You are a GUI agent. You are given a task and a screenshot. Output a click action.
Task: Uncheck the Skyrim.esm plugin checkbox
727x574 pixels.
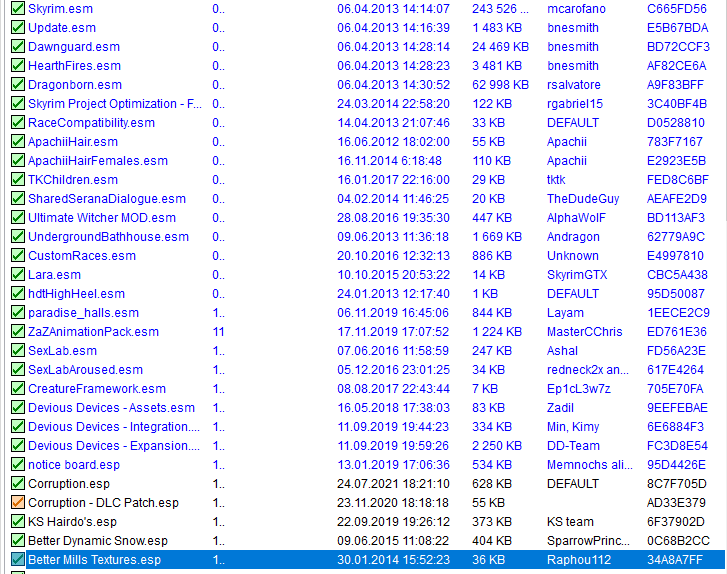click(18, 9)
